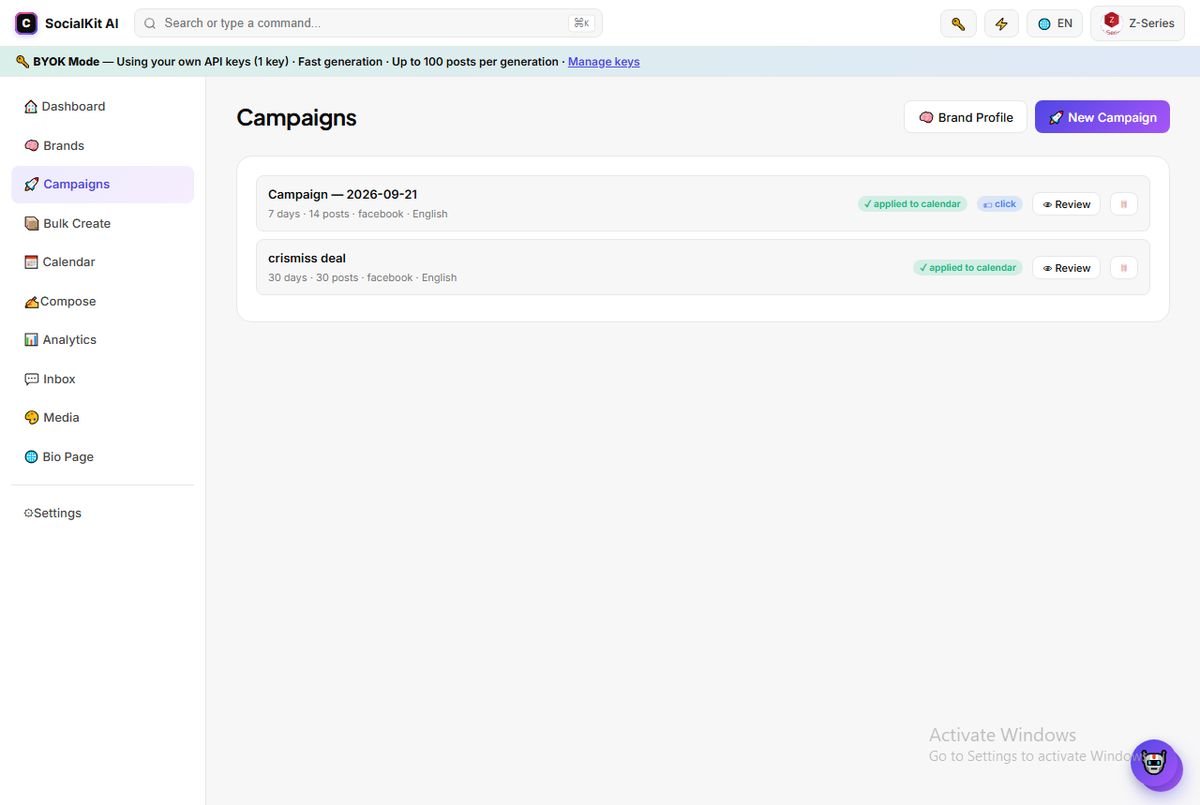Open Brands in sidebar
Screen dimensions: 1200x805
pyautogui.click(x=103, y=146)
